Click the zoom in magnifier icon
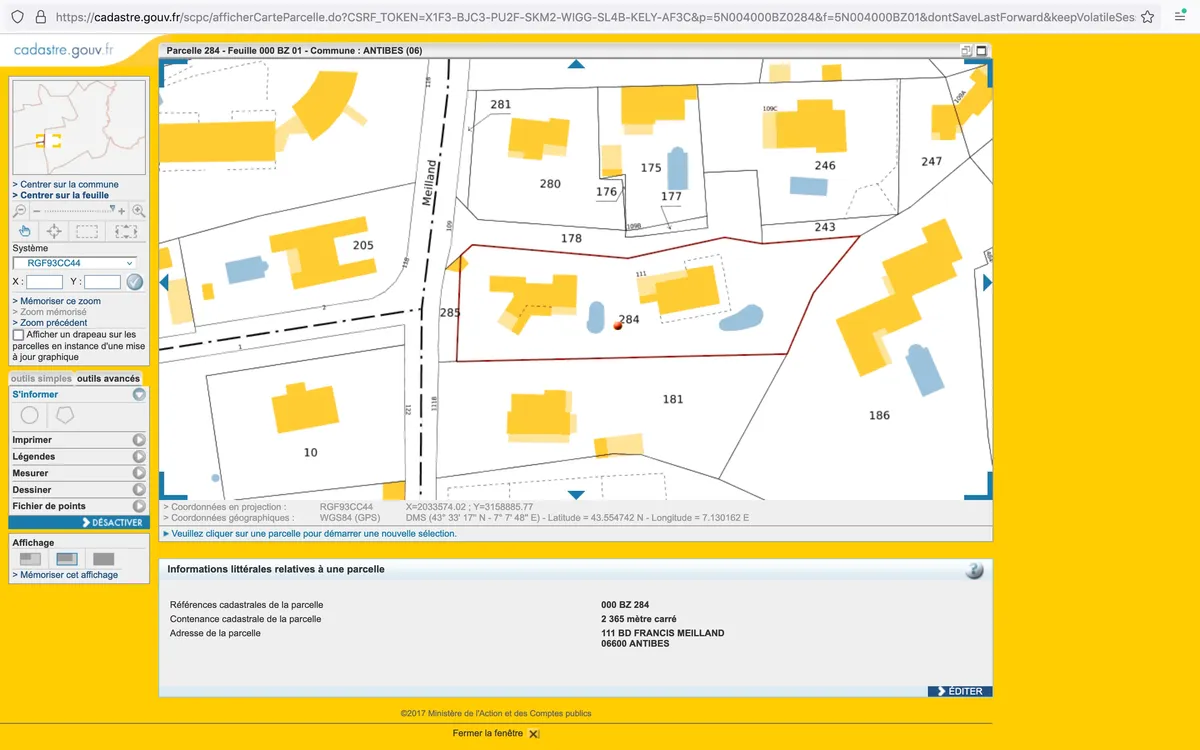1200x750 pixels. coord(138,211)
